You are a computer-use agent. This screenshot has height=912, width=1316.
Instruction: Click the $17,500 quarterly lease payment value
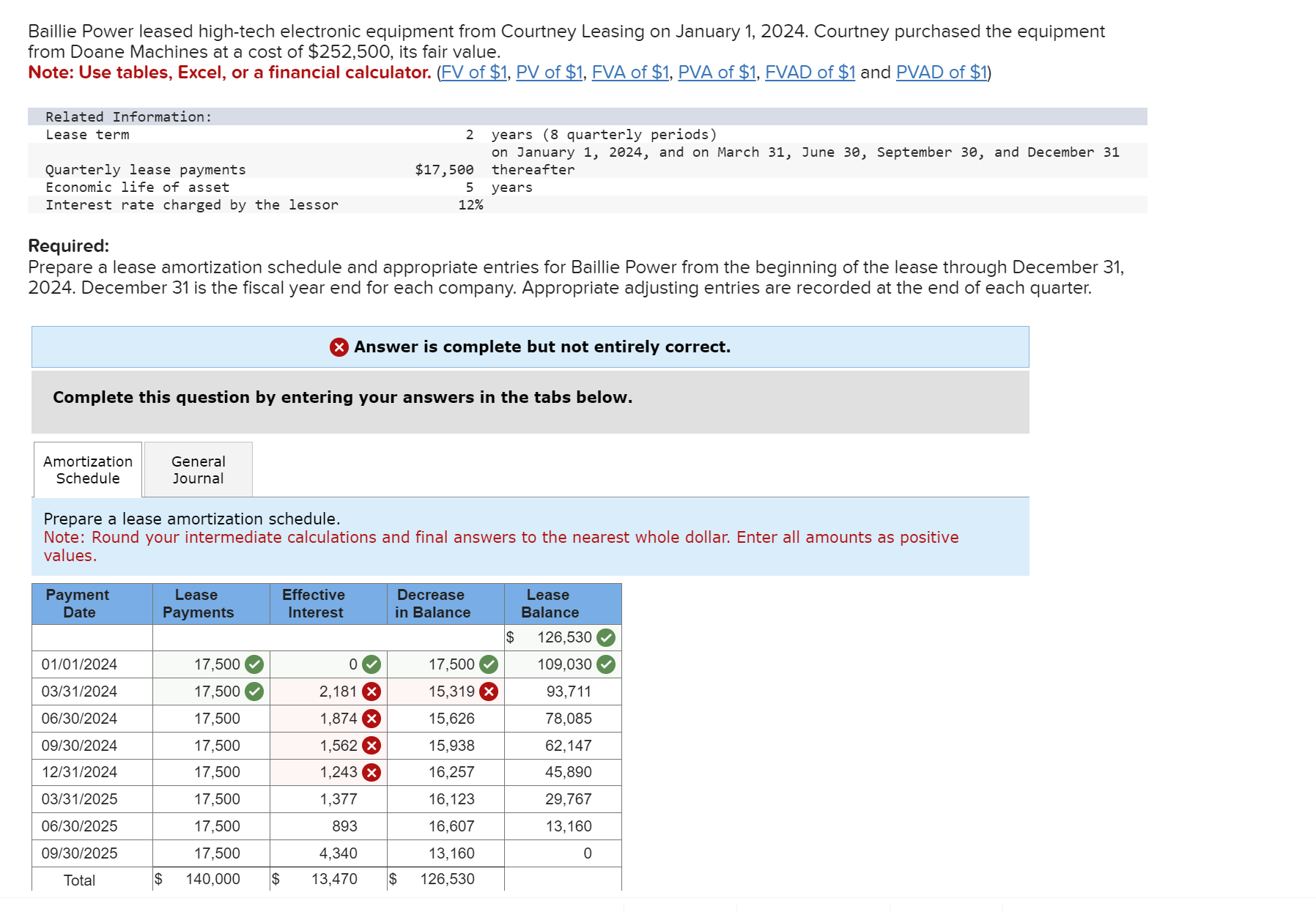[x=444, y=170]
